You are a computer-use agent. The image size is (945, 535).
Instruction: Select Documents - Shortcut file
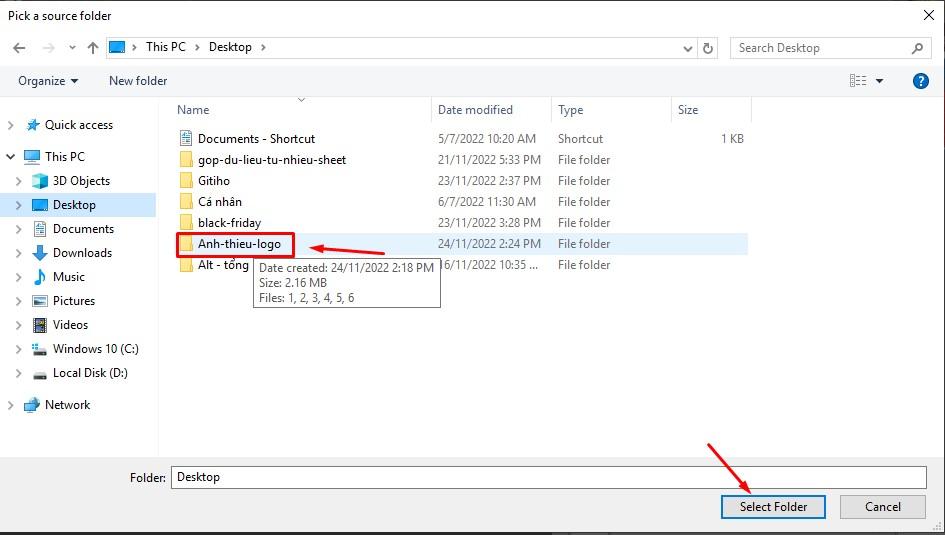(x=256, y=139)
